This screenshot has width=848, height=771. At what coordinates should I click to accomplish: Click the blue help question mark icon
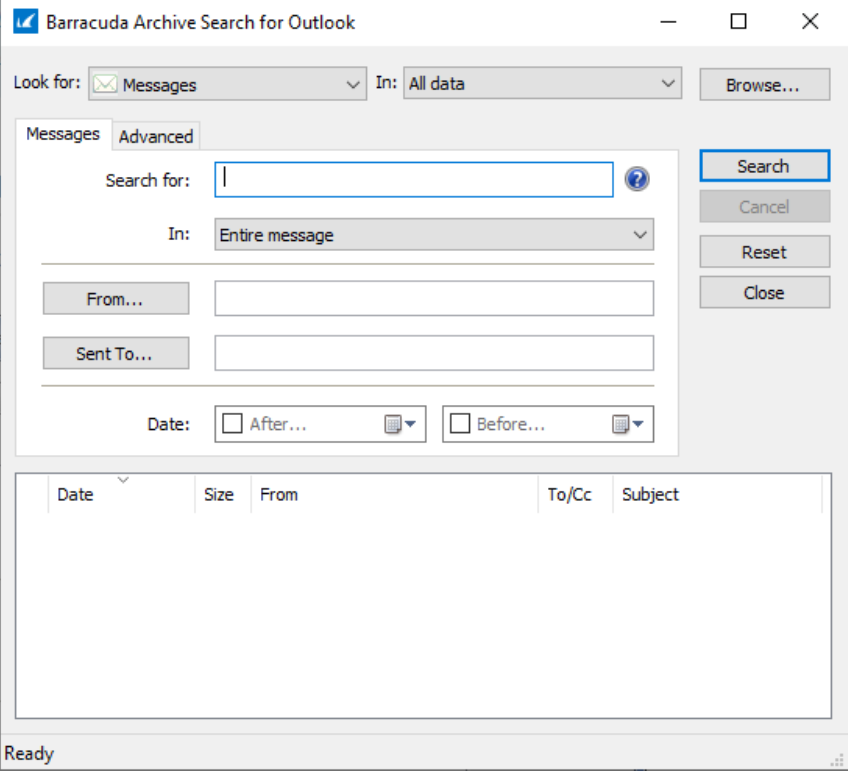(637, 179)
